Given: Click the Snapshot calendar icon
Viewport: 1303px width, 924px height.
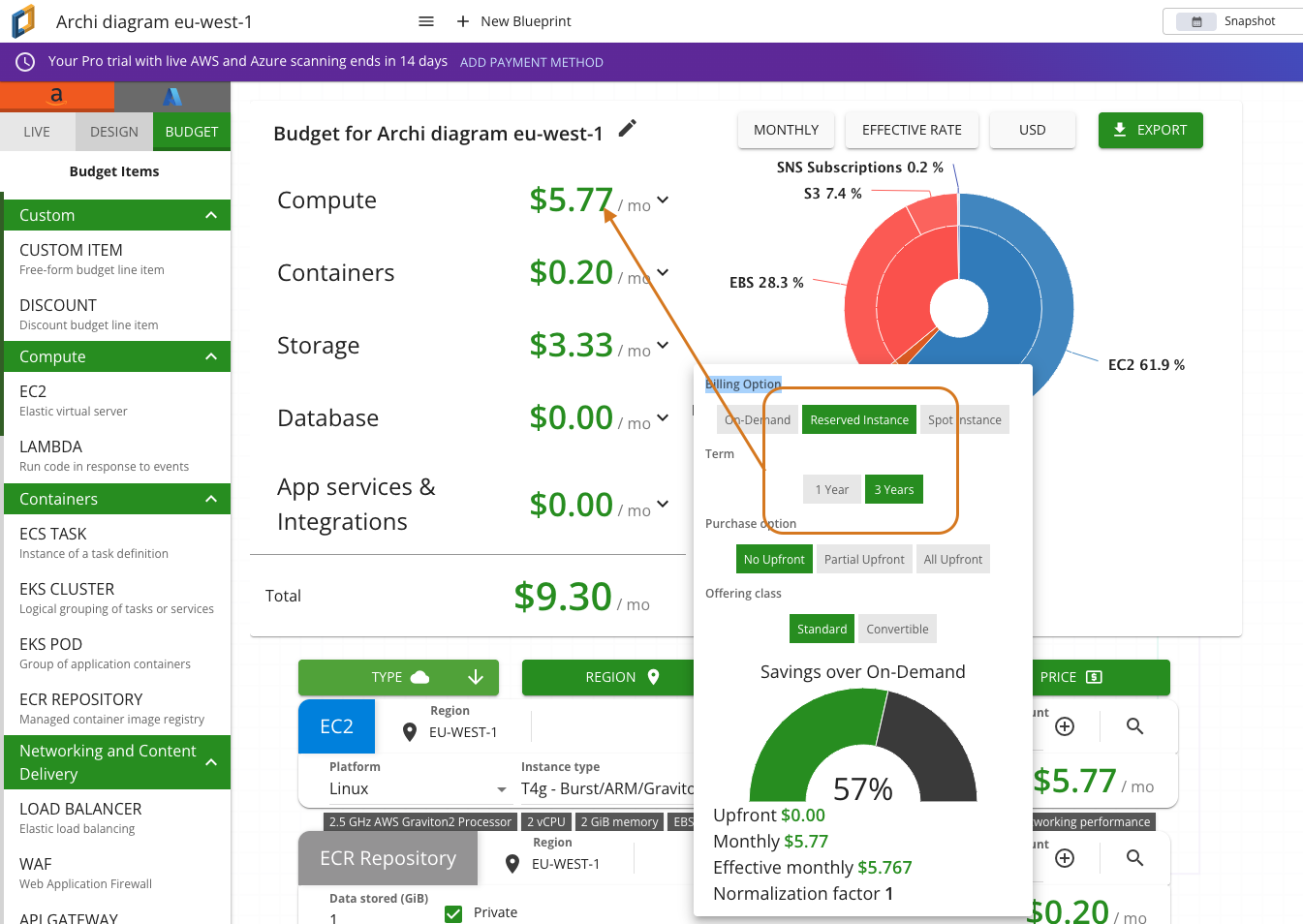Looking at the screenshot, I should [1196, 21].
